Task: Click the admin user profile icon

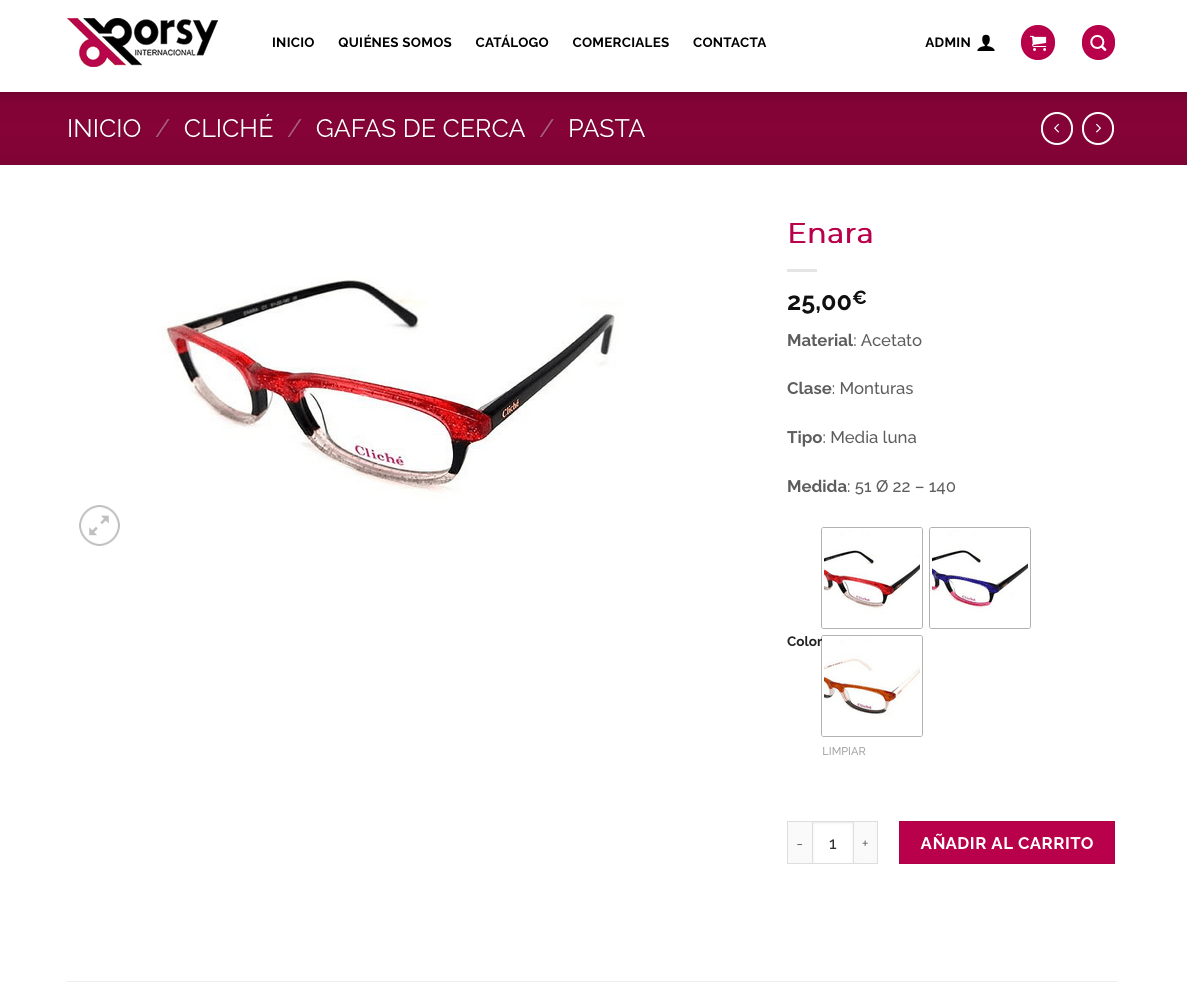Action: point(986,42)
